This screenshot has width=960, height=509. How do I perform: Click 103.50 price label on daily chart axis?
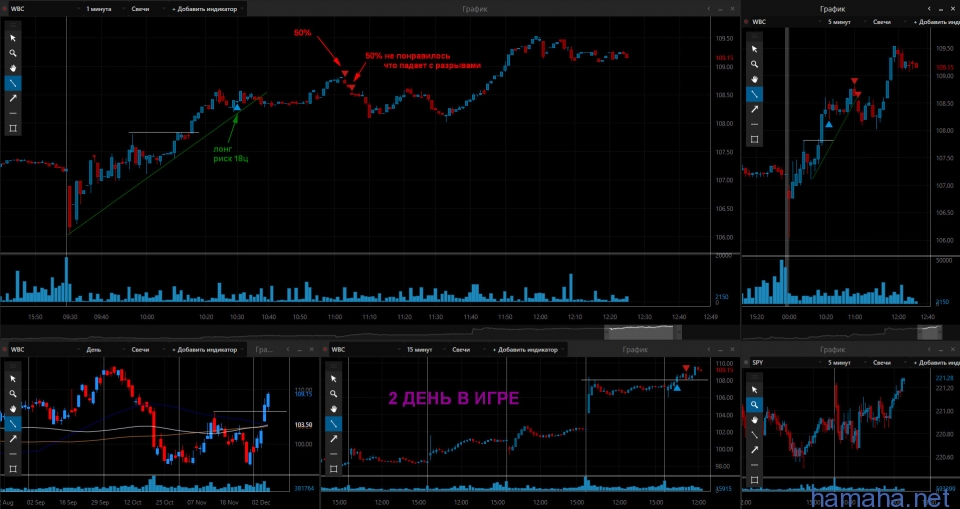click(304, 424)
